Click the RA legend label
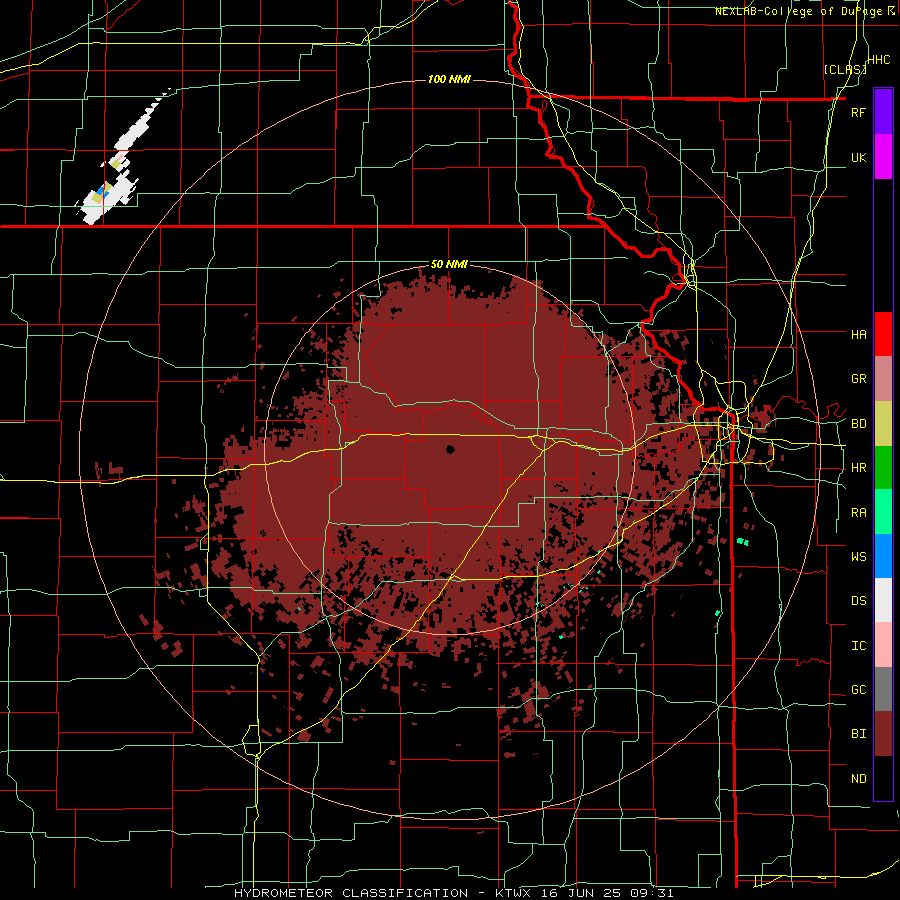Screen dimensions: 900x900 [859, 513]
